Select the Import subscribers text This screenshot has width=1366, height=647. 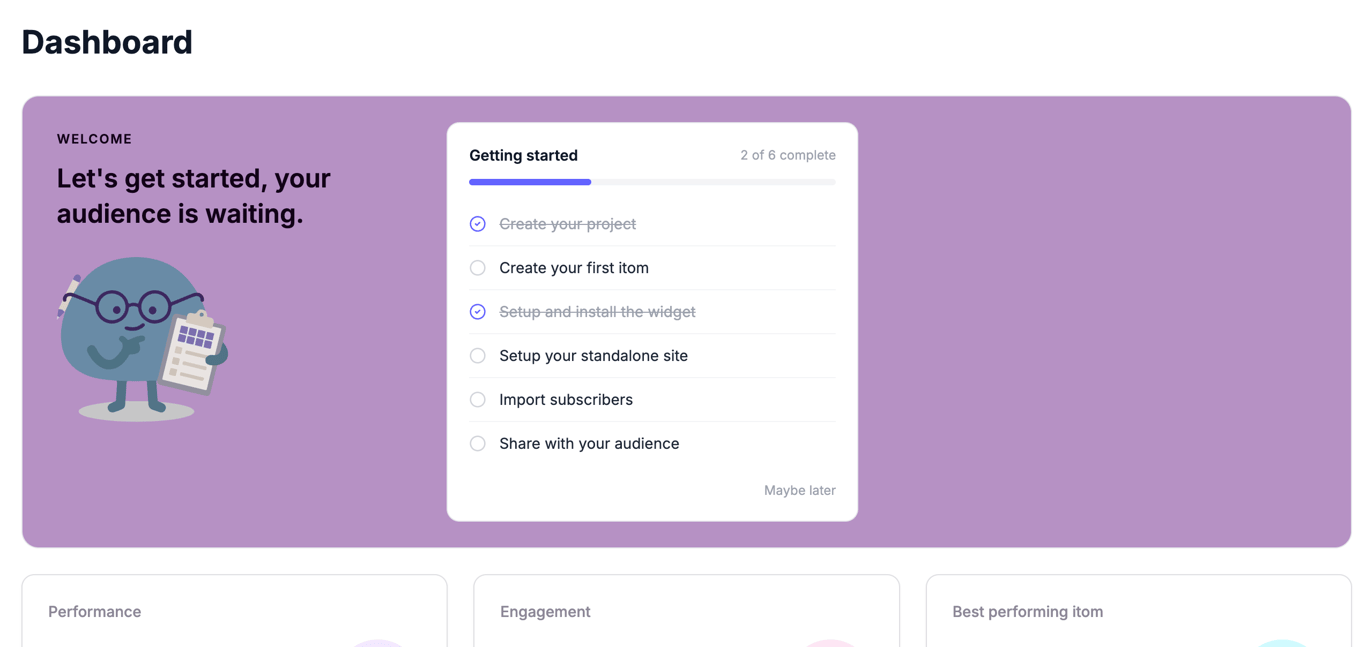click(566, 400)
